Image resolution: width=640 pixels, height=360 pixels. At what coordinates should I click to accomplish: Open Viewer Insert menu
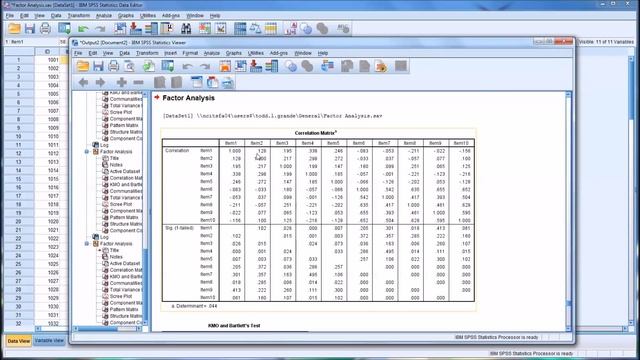click(170, 53)
